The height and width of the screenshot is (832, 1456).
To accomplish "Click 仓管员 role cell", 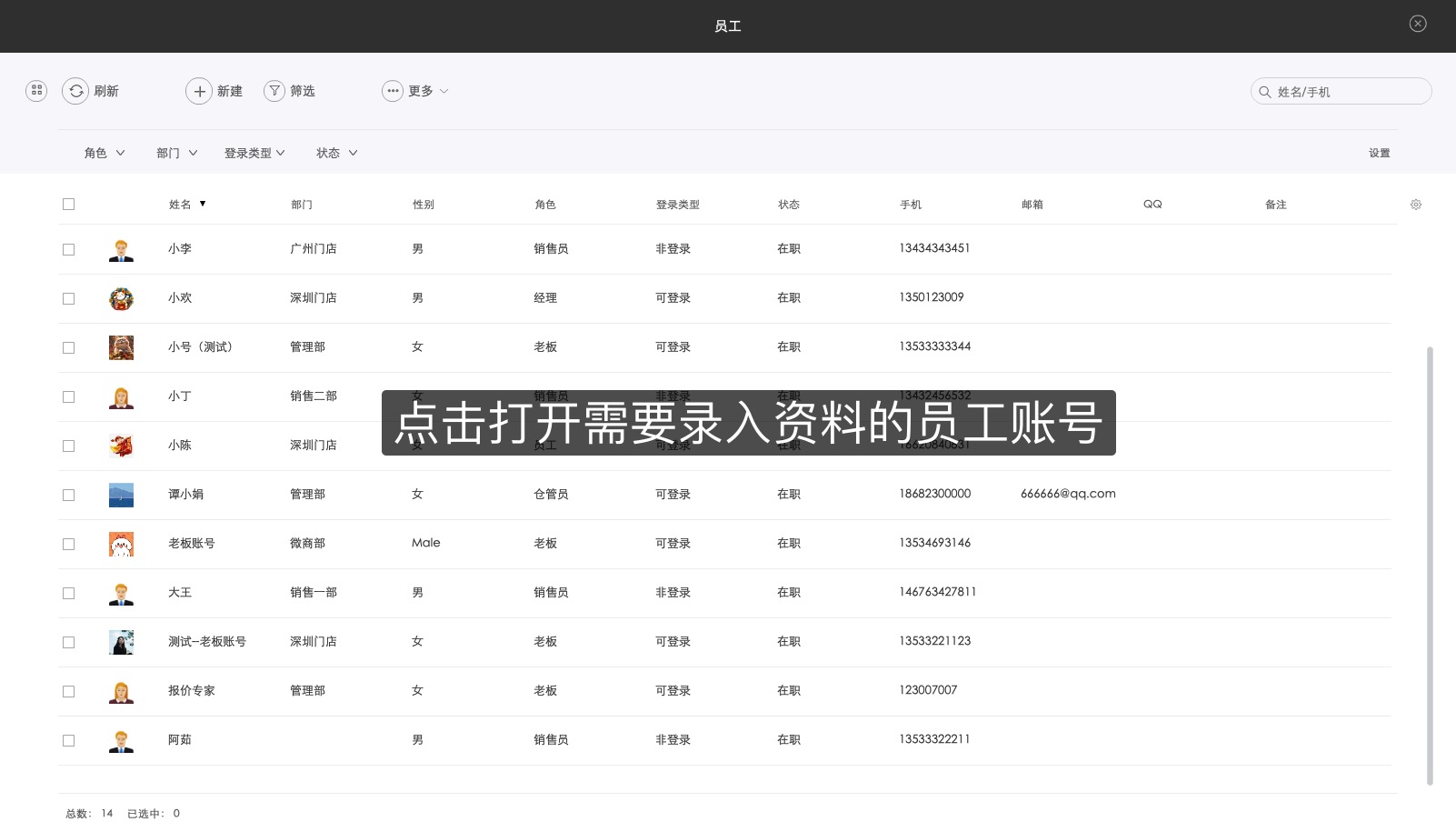I will (551, 494).
